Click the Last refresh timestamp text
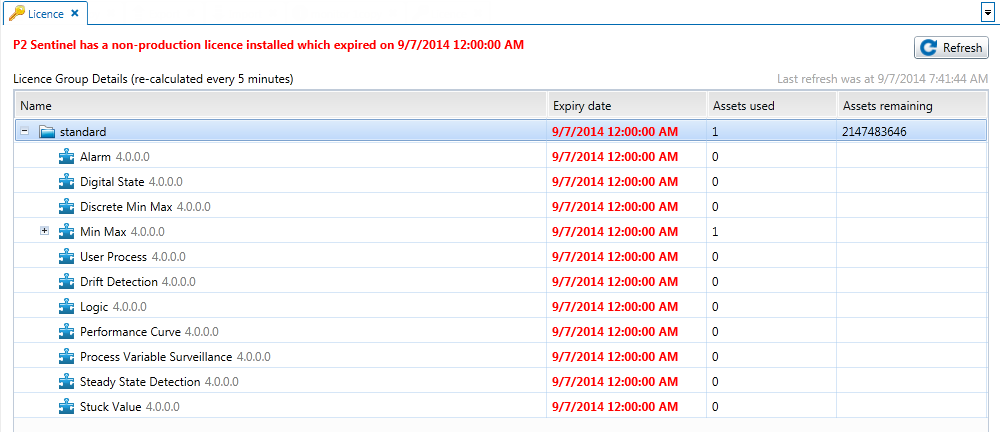 coord(882,79)
